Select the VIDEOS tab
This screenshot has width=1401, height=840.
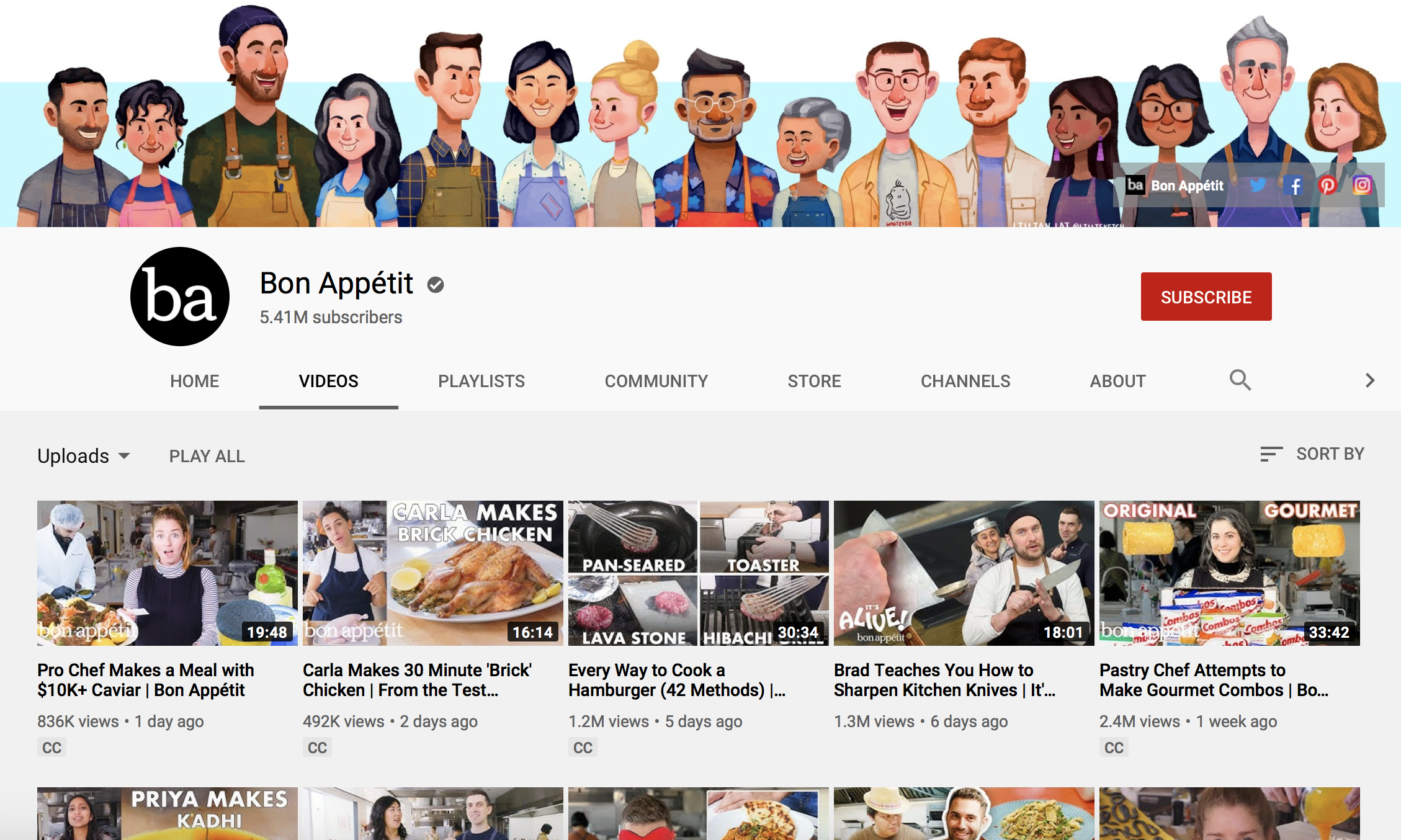coord(329,381)
